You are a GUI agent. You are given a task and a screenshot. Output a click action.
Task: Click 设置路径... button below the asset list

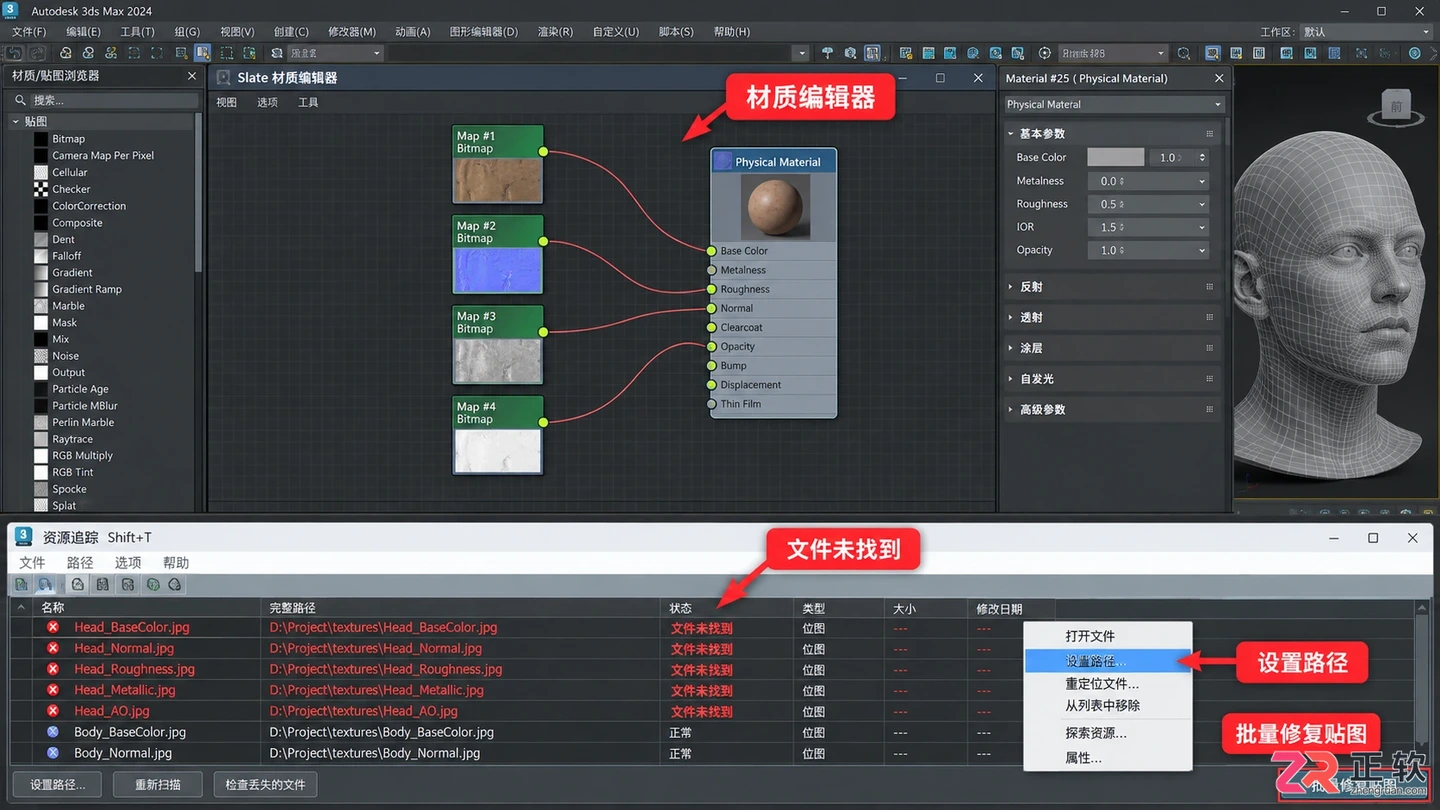pos(57,785)
